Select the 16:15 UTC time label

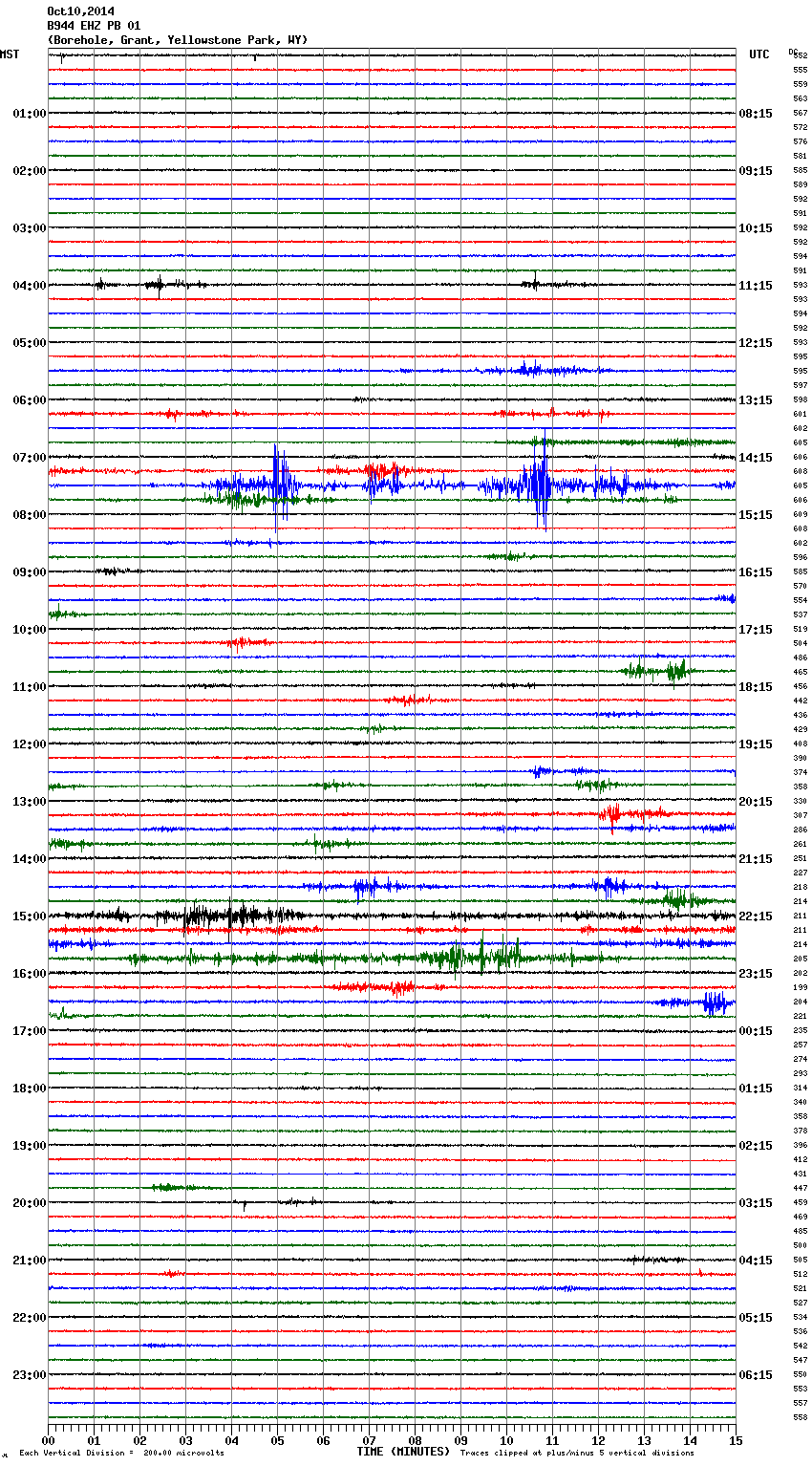point(756,572)
